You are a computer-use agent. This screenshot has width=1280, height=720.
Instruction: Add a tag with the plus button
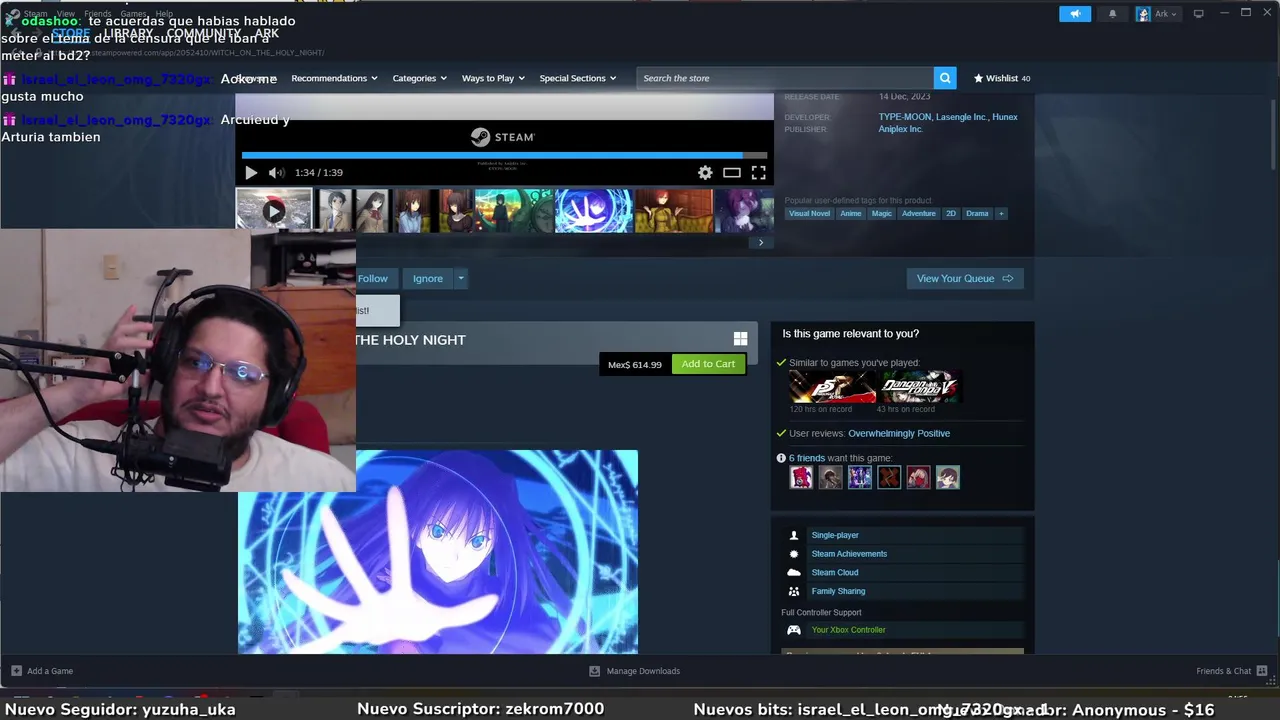[x=1001, y=213]
